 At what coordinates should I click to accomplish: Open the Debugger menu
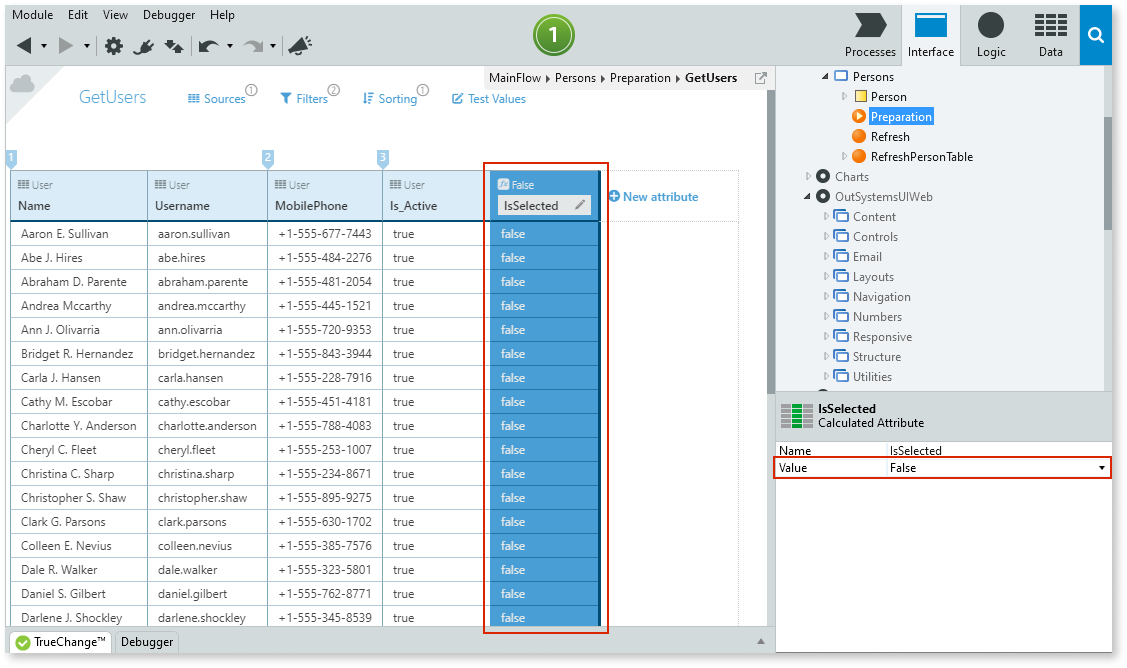(x=169, y=15)
